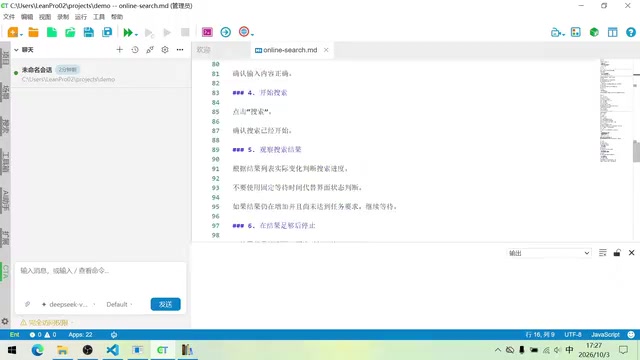640x360 pixels.
Task: Switch to the CTA vertical sidebar tab
Action: 5,271
